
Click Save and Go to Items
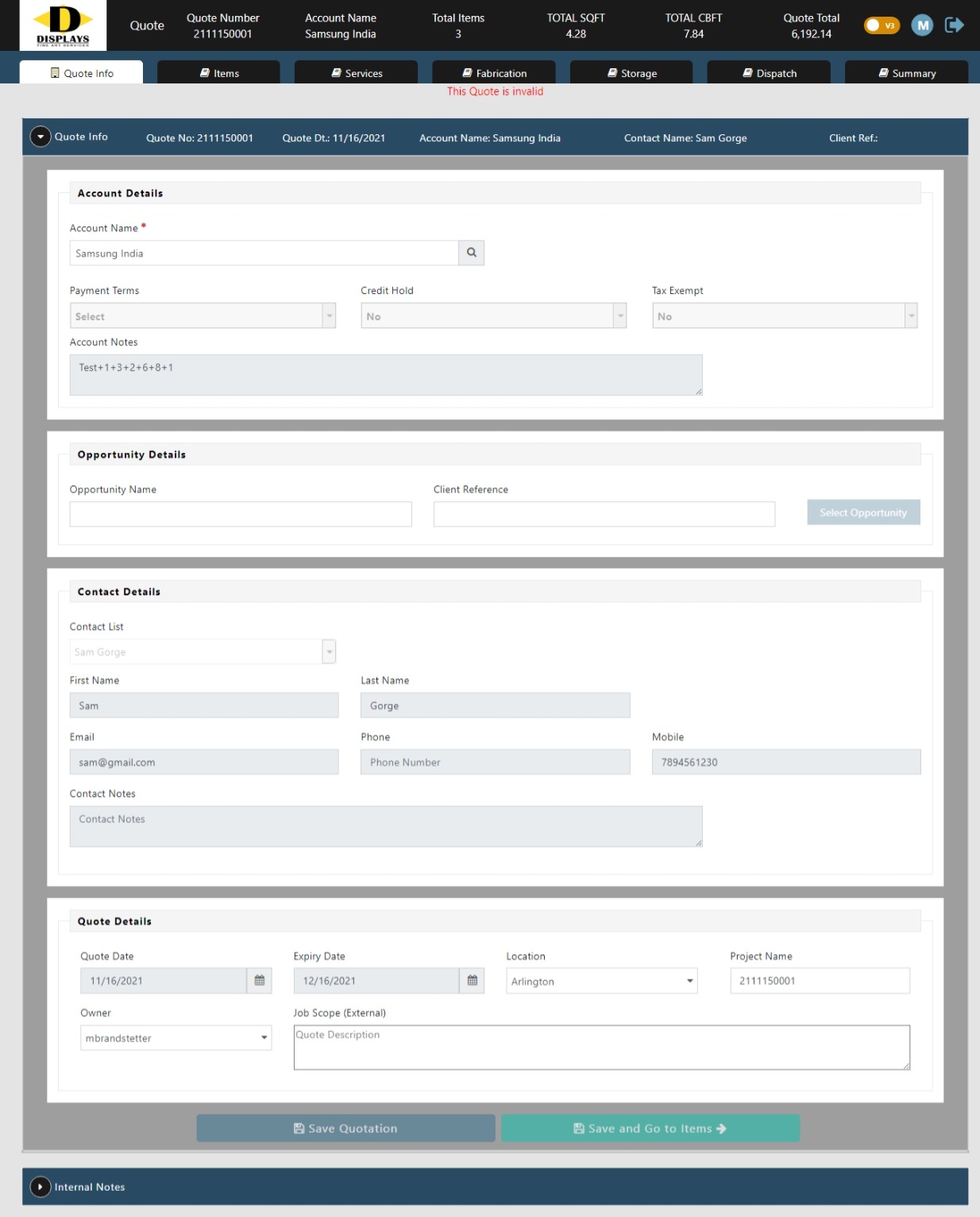(650, 1128)
